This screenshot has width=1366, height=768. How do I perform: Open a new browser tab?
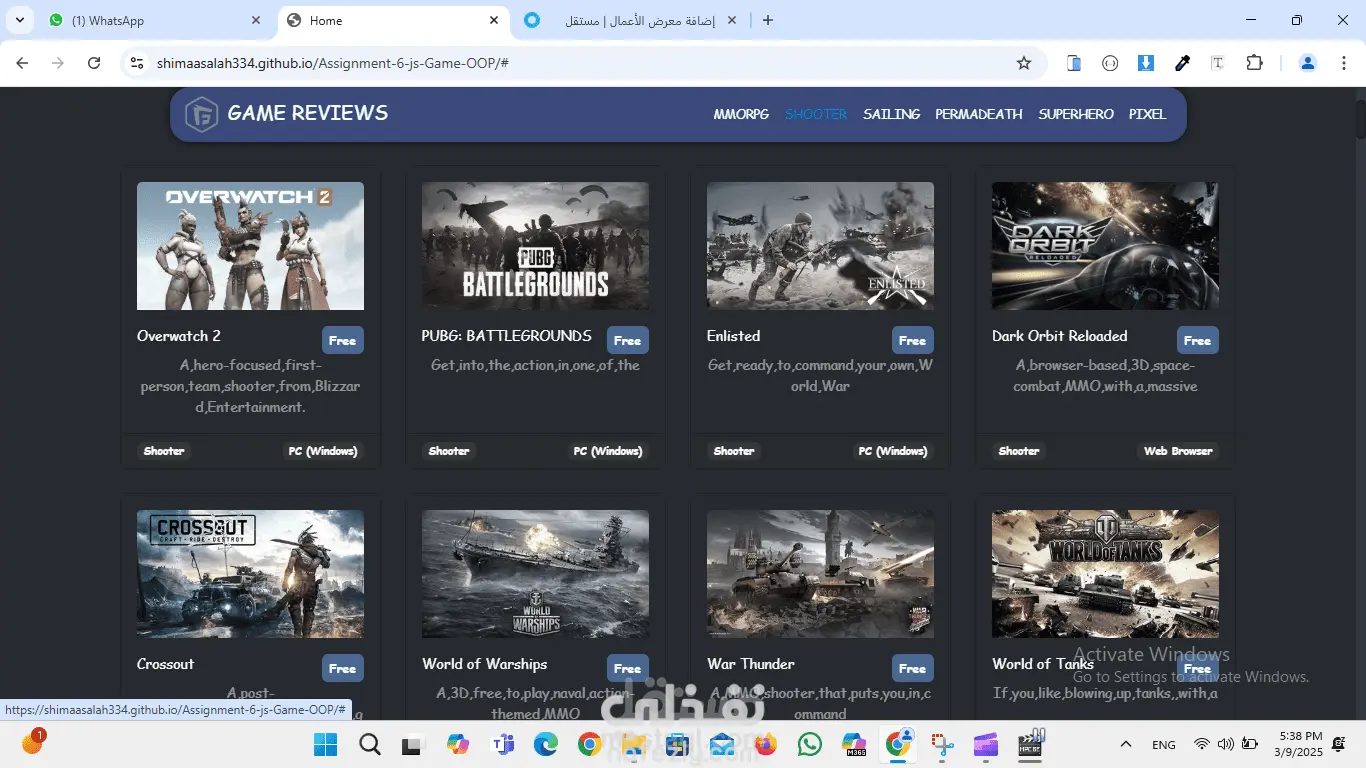coord(768,20)
